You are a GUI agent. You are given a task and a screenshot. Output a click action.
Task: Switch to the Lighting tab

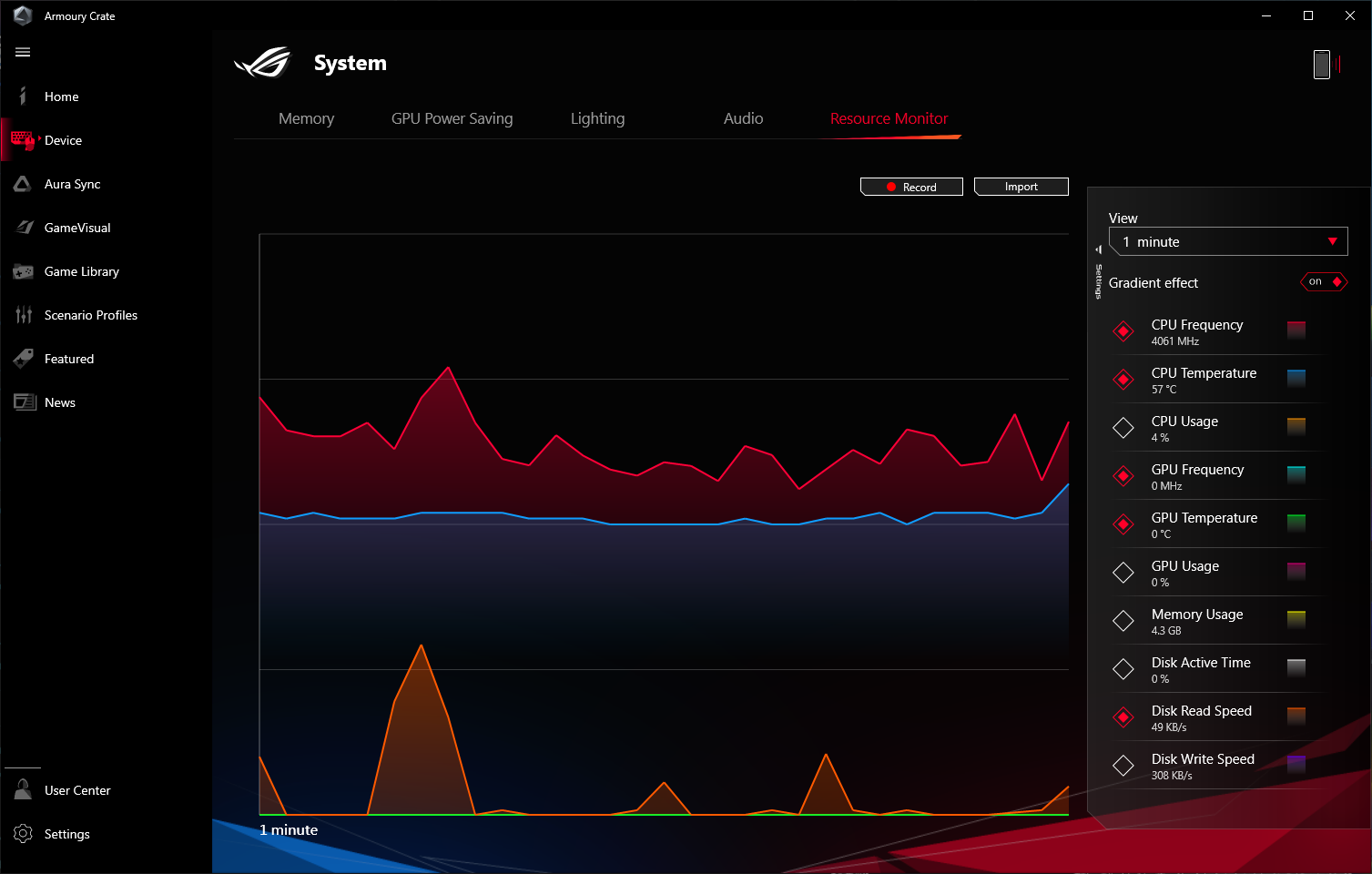point(597,118)
